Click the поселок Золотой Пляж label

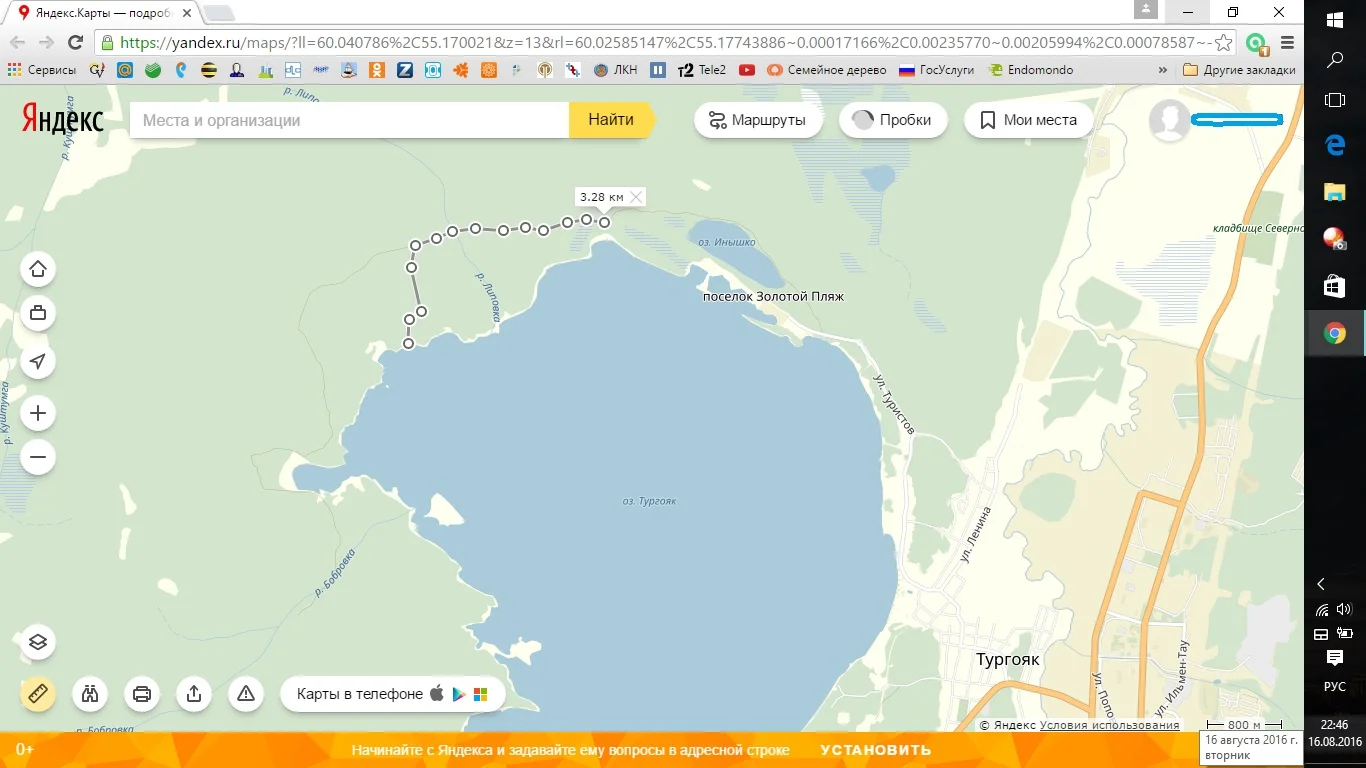[774, 297]
